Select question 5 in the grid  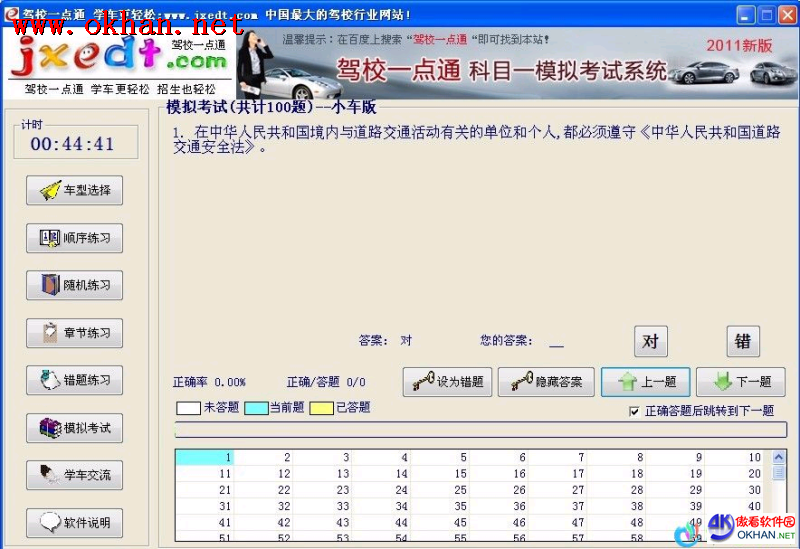pos(440,458)
